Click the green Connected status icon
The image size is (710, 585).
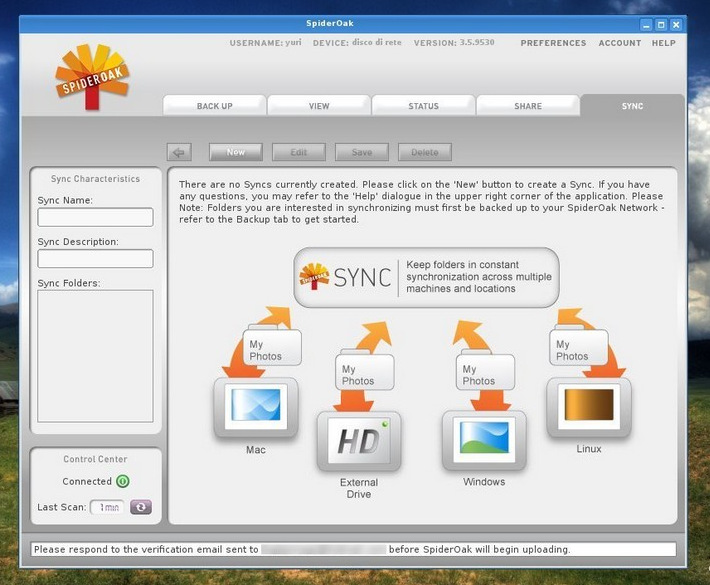[123, 481]
